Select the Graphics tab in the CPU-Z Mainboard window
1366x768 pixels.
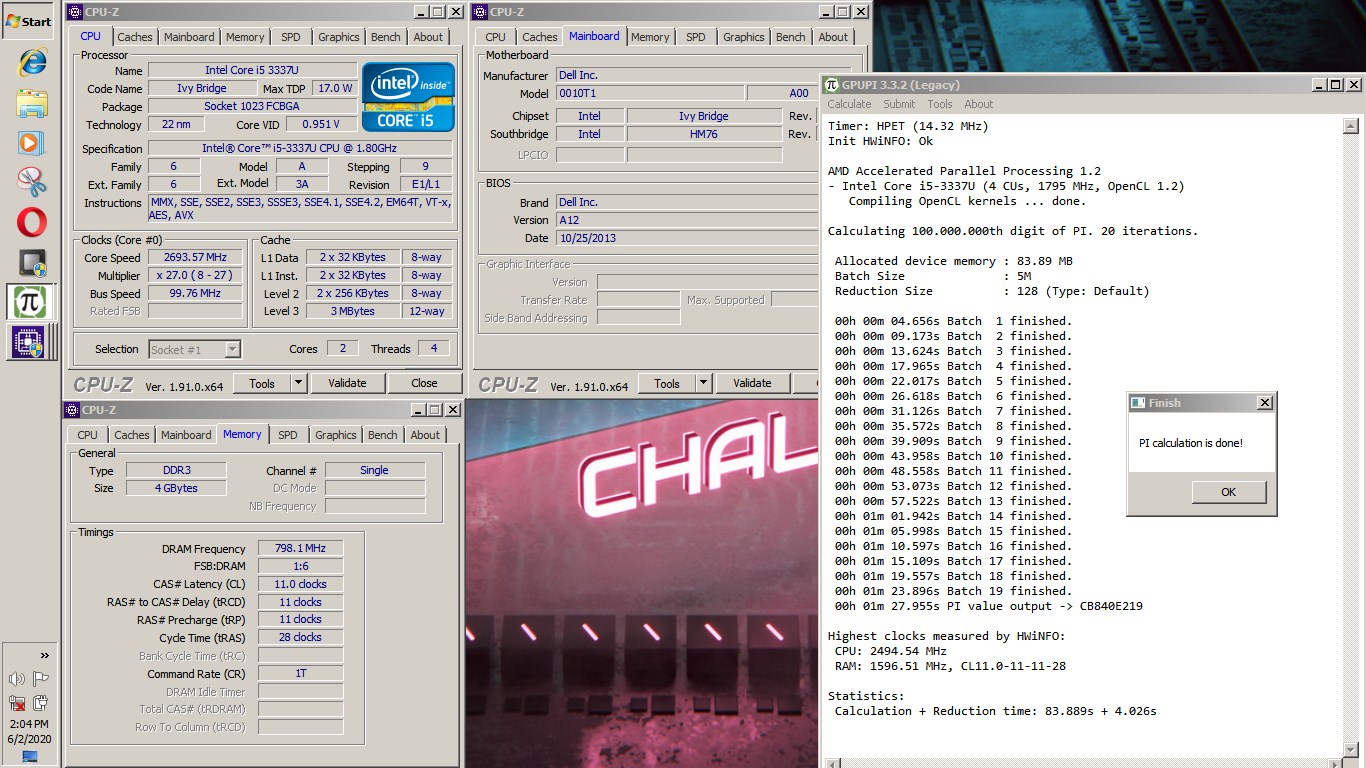pyautogui.click(x=743, y=37)
